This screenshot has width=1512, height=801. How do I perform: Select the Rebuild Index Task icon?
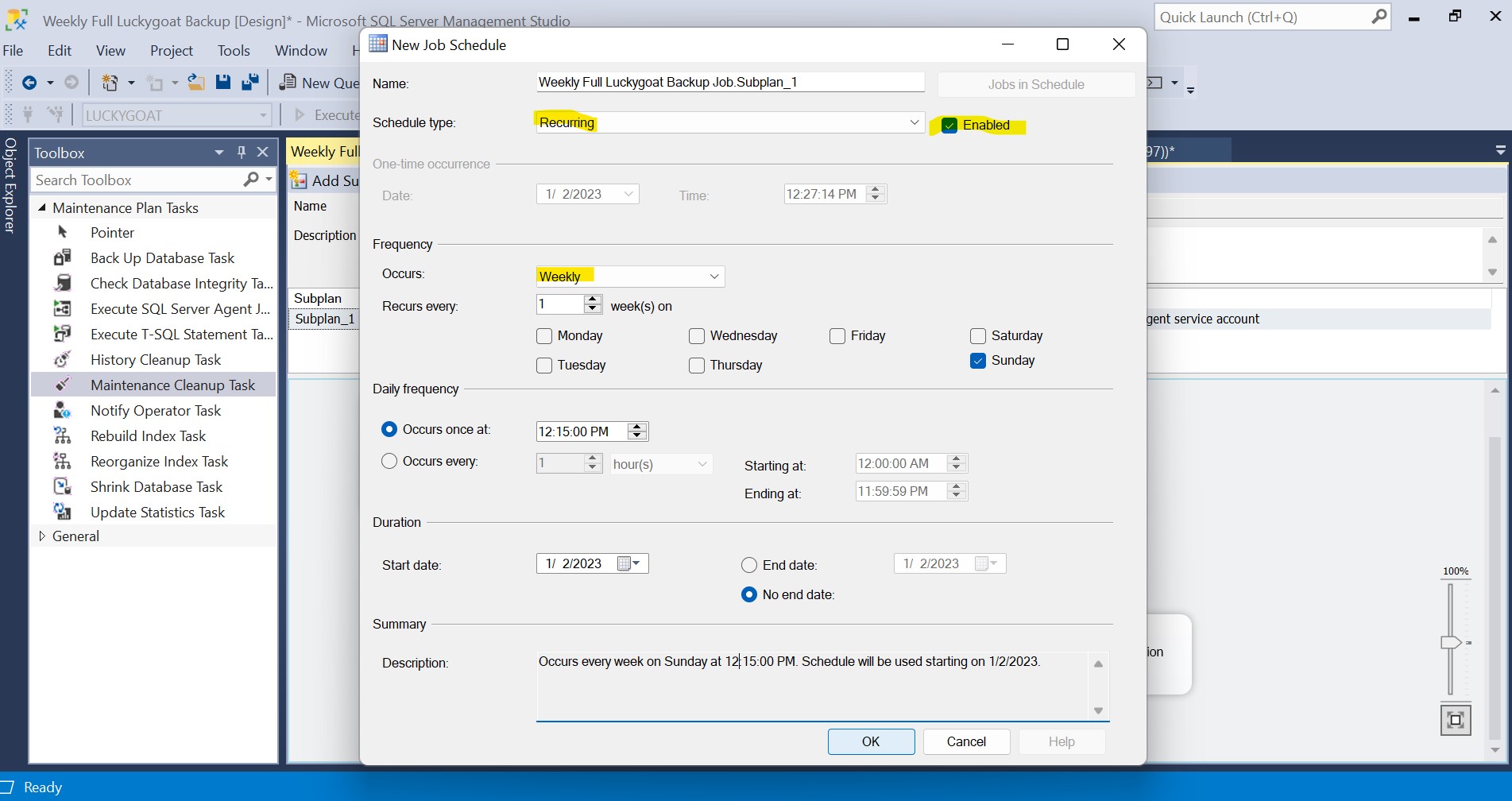pyautogui.click(x=62, y=436)
